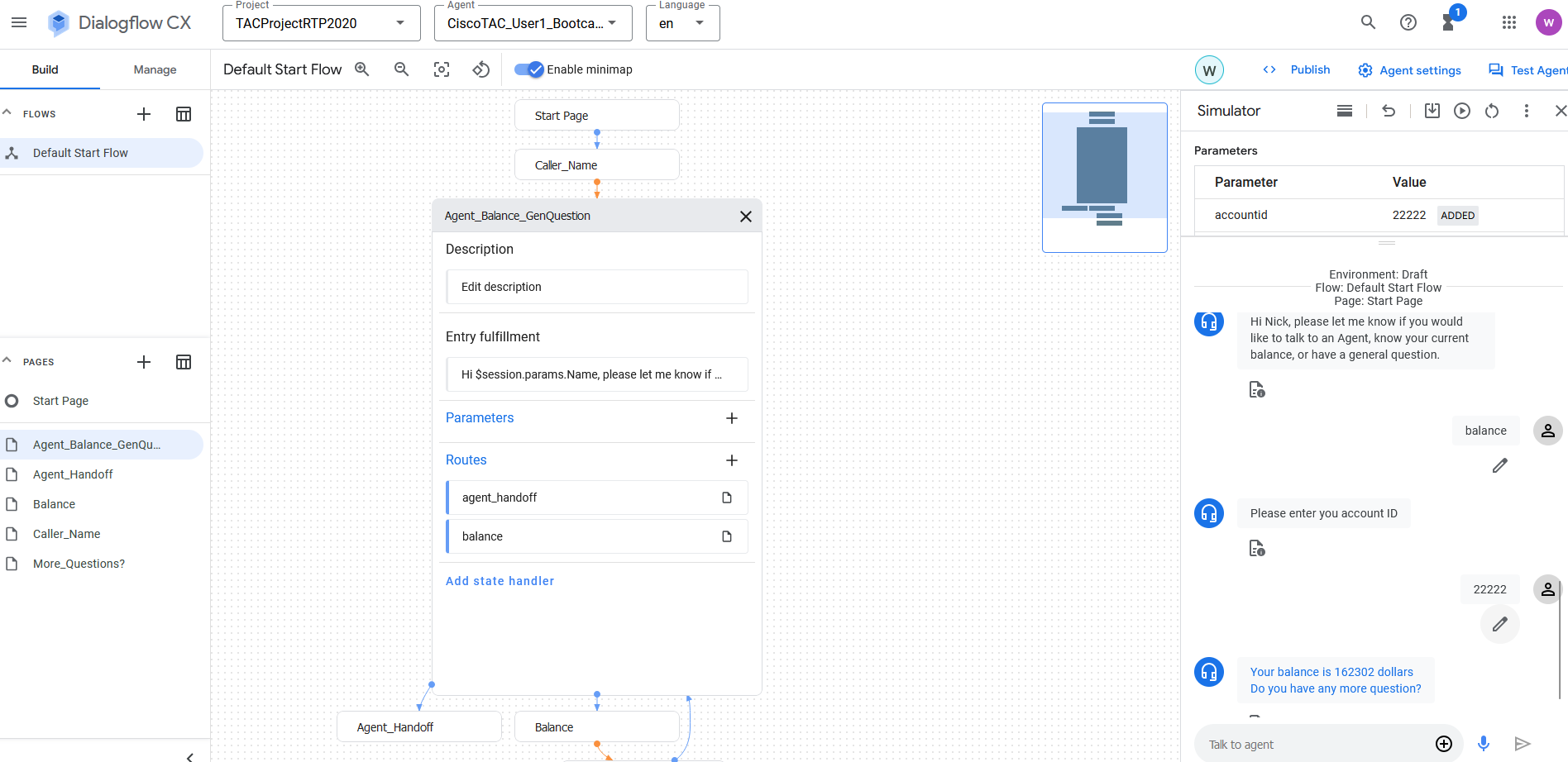Edit the 'balance' user message

coord(1500,466)
